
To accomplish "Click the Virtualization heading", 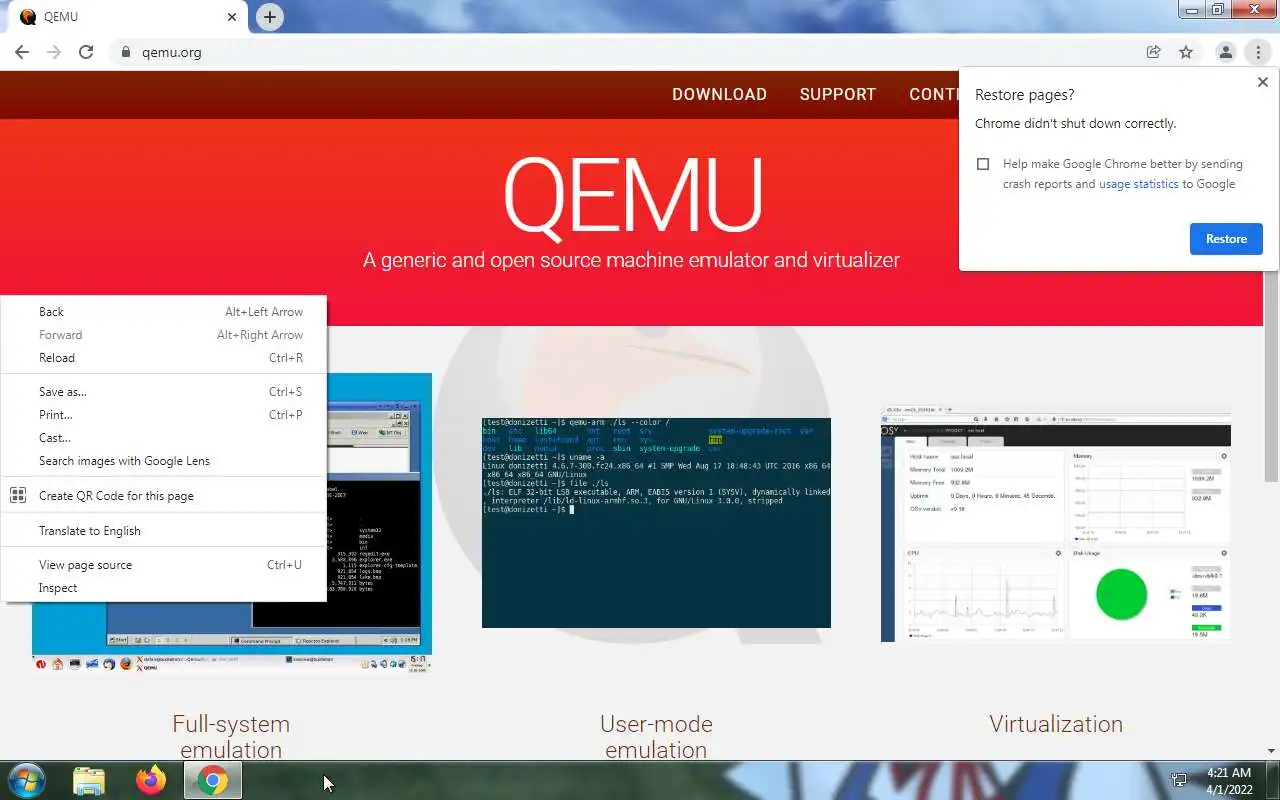I will click(1056, 724).
